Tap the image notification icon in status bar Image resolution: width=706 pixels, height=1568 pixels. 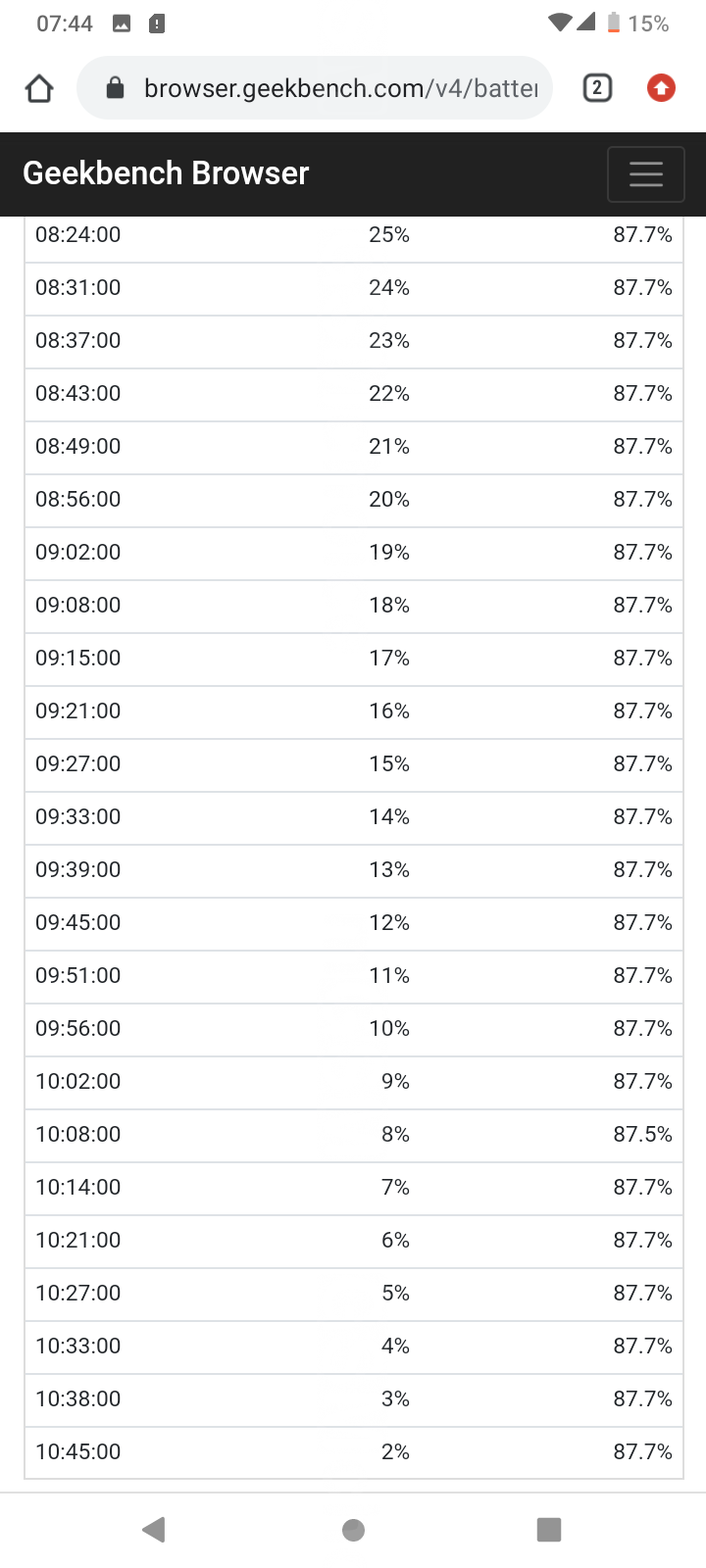122,24
